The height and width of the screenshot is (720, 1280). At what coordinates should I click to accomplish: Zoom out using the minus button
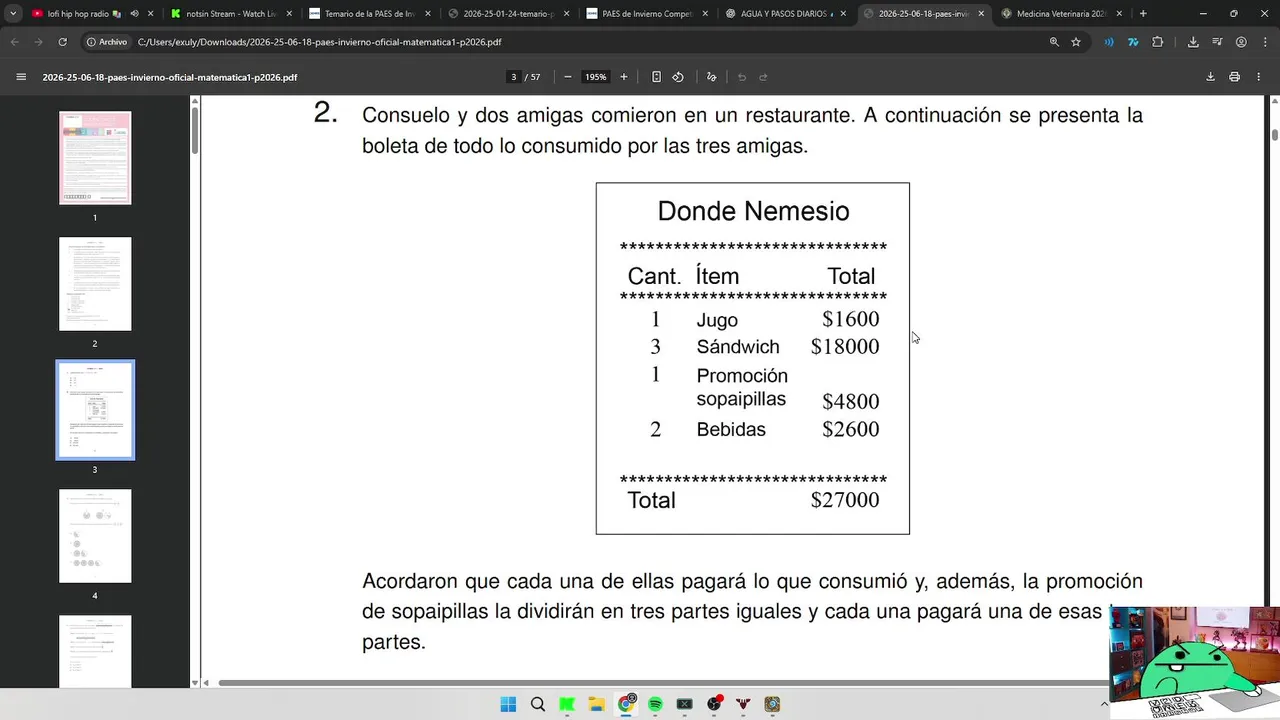click(568, 77)
